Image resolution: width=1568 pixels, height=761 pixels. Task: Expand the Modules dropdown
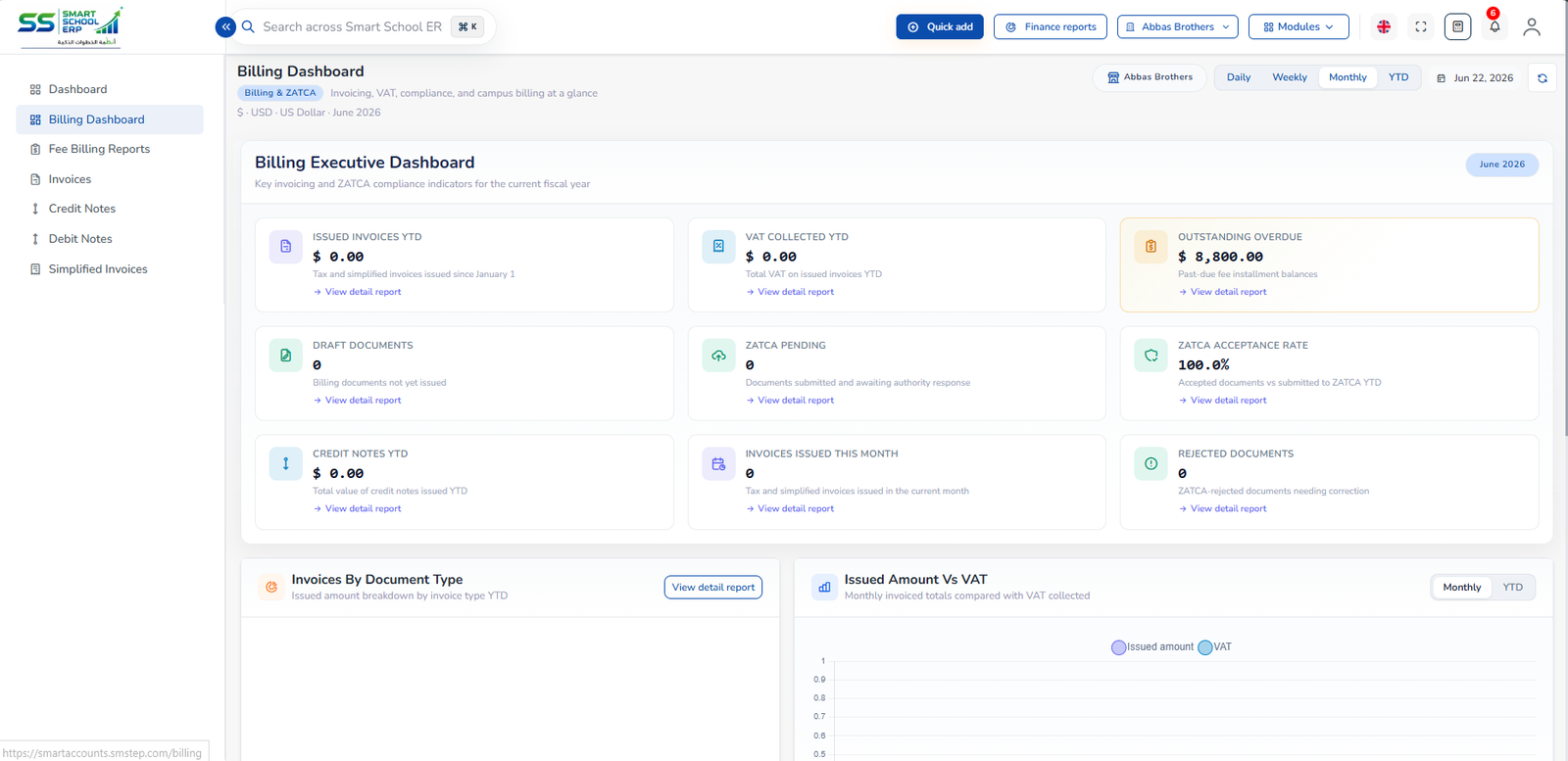pos(1298,27)
